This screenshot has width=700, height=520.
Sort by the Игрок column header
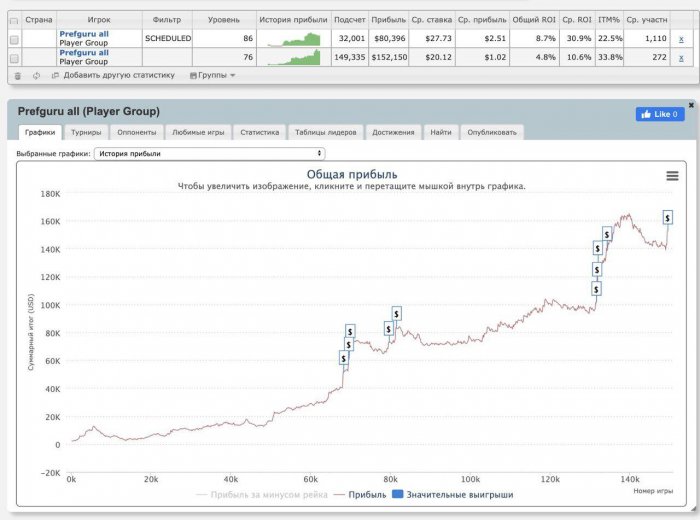(x=99, y=20)
